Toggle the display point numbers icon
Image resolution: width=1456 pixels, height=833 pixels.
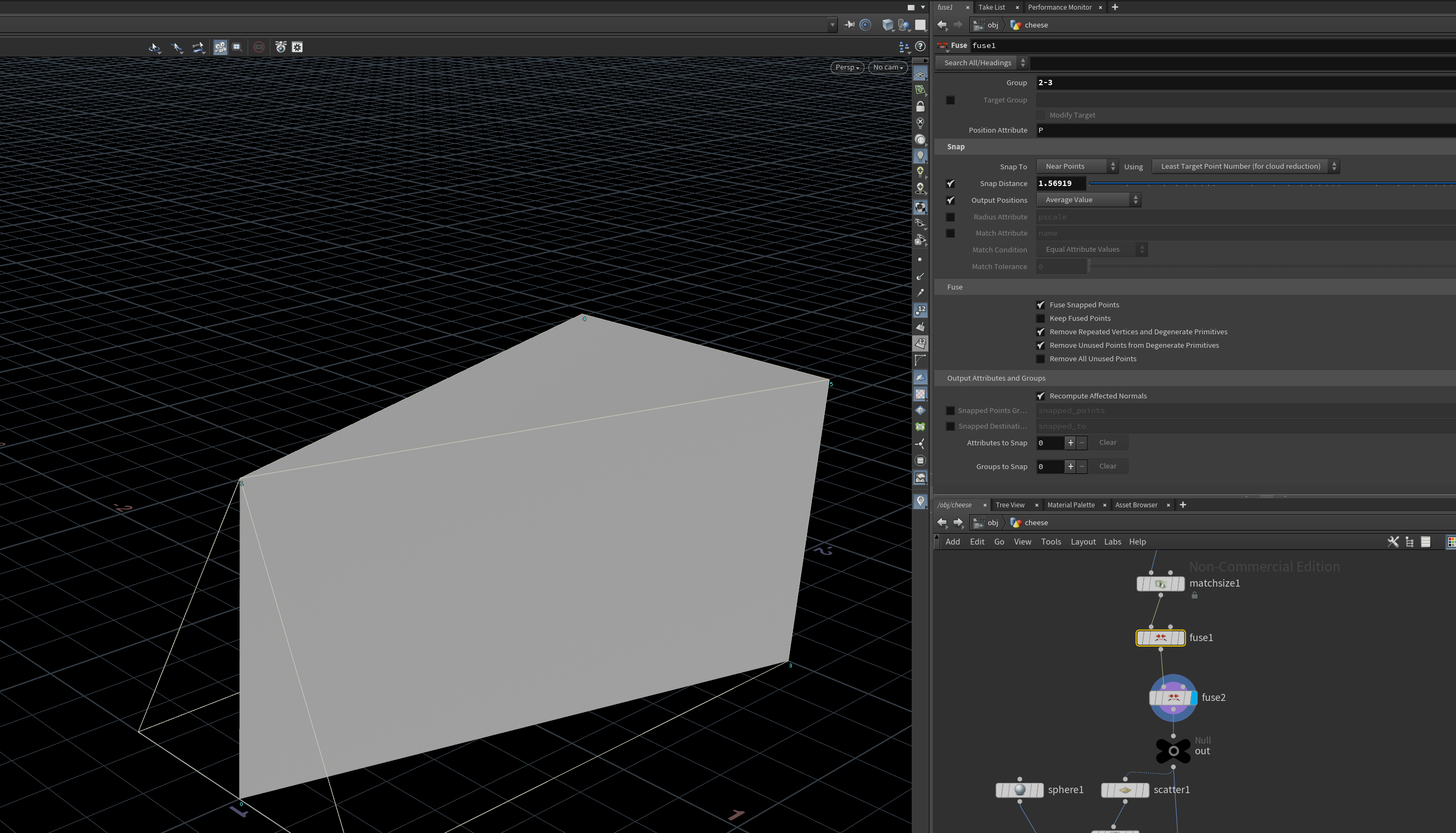coord(920,310)
